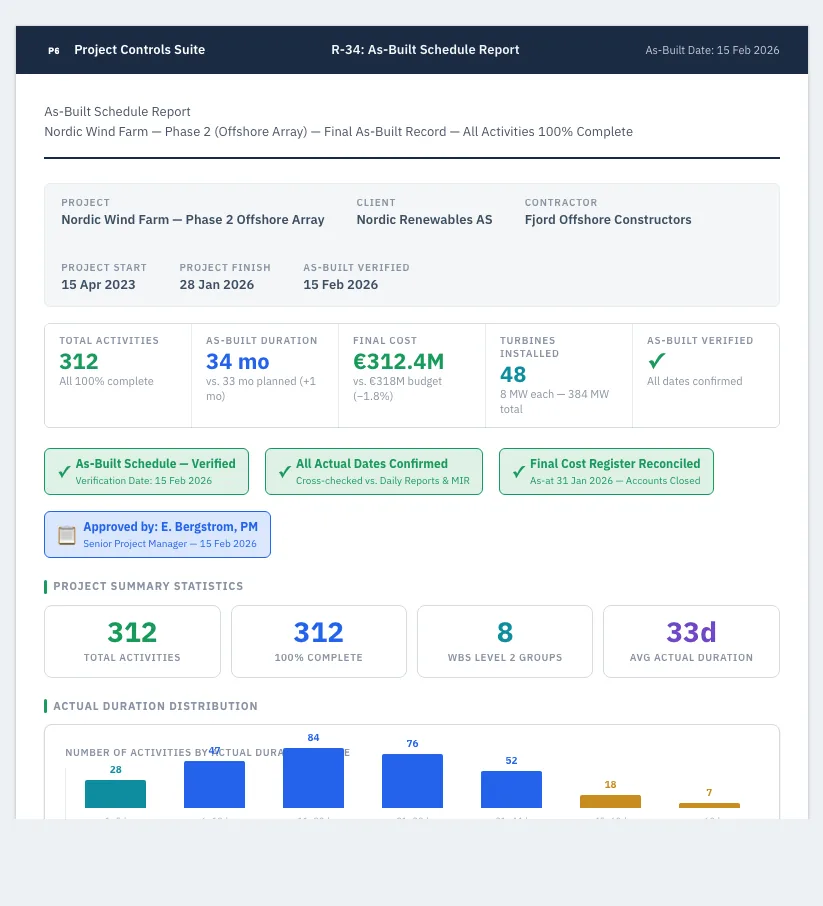Click the clipboard icon beside Approved by
The height and width of the screenshot is (906, 823).
pos(66,535)
